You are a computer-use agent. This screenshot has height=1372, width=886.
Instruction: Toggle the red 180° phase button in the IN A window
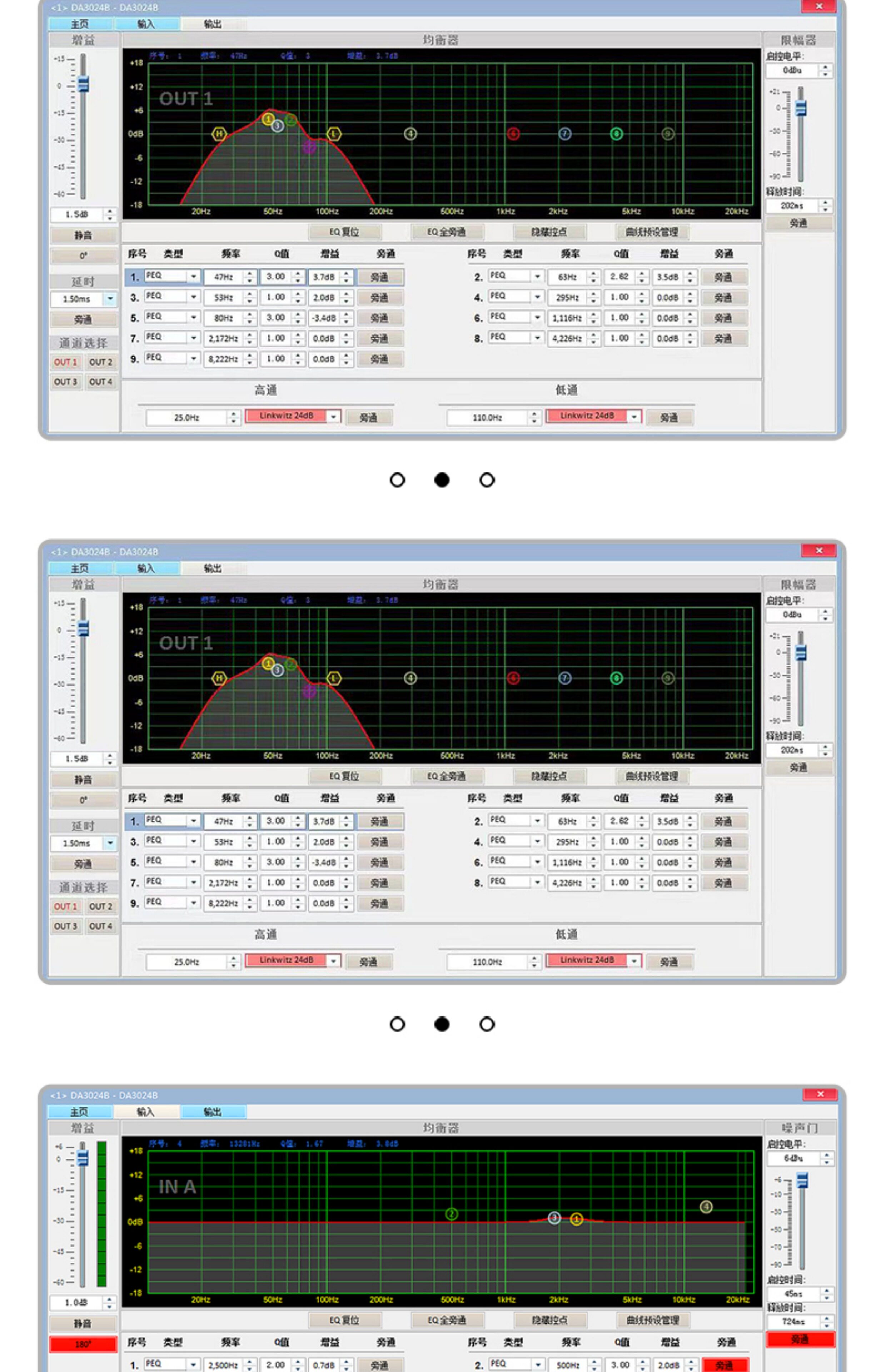click(83, 1344)
